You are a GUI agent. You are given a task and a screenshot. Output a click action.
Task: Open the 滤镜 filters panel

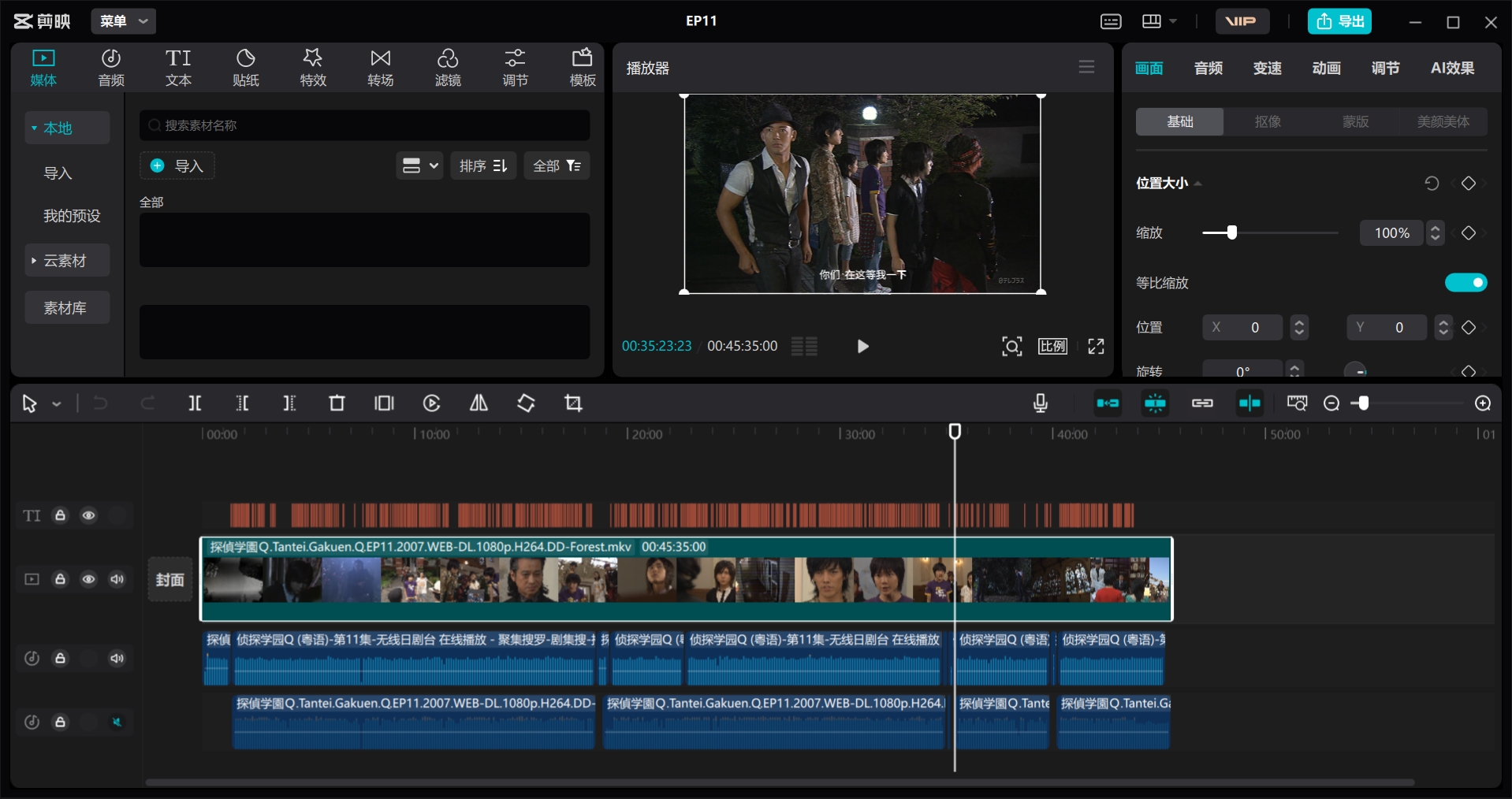pyautogui.click(x=448, y=68)
